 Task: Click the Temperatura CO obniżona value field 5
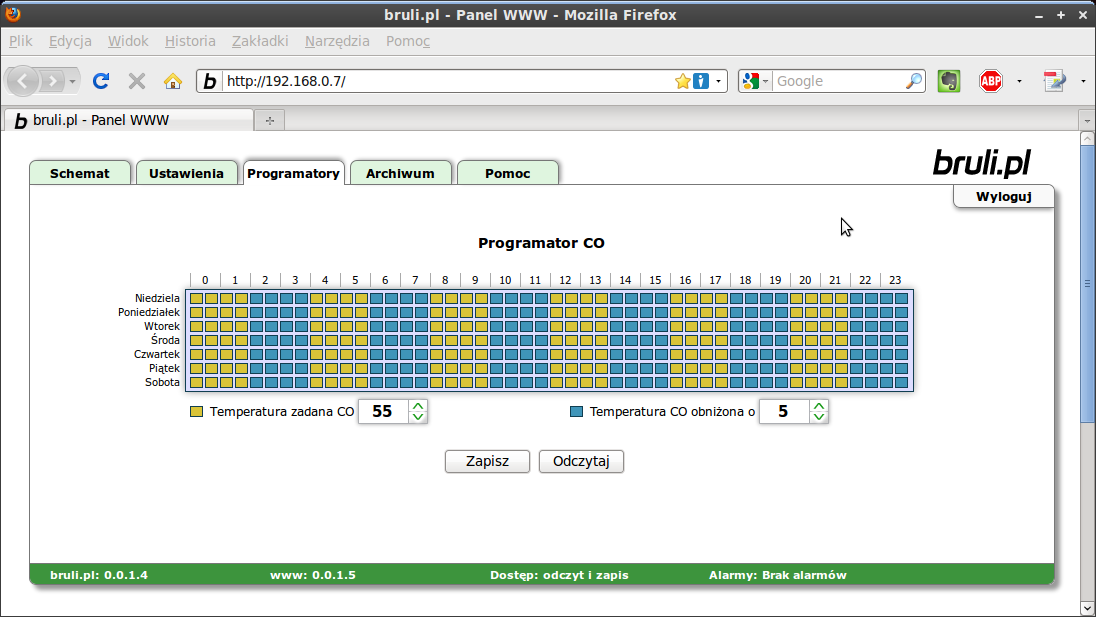click(x=784, y=412)
